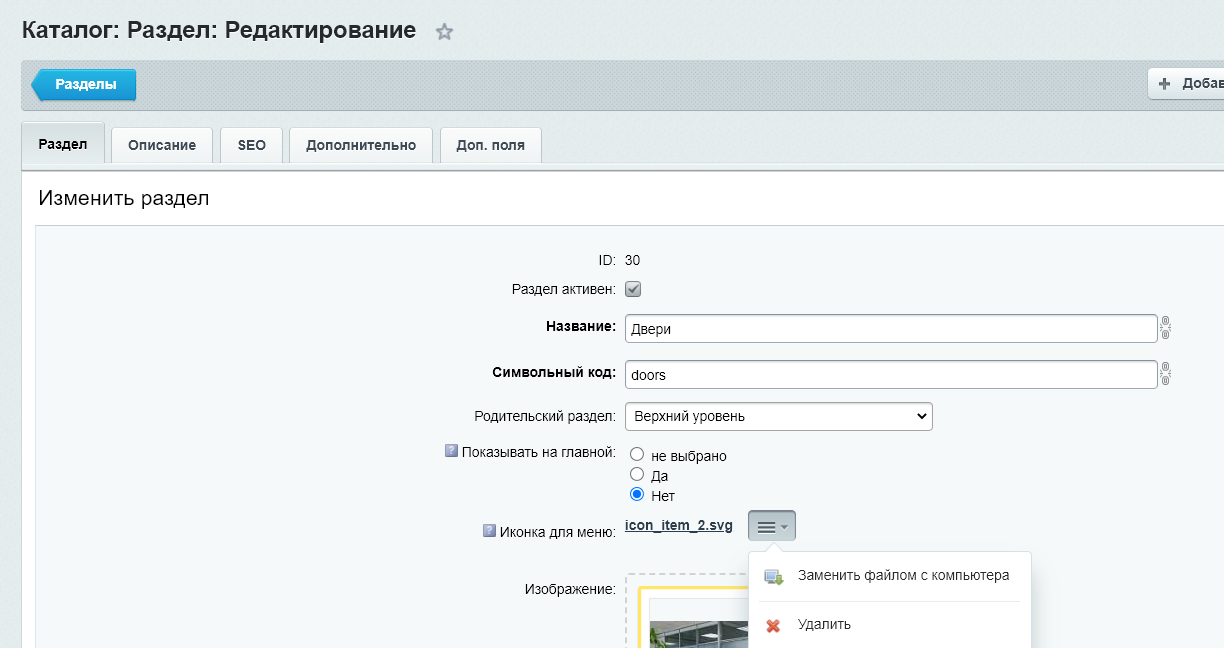Select the 'не выбрано' radio button
Image resolution: width=1224 pixels, height=648 pixels.
(637, 455)
